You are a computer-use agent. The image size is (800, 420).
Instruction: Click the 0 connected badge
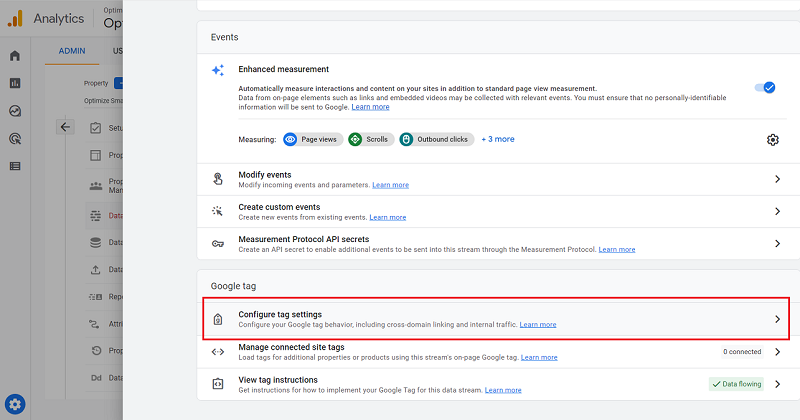[x=742, y=352]
